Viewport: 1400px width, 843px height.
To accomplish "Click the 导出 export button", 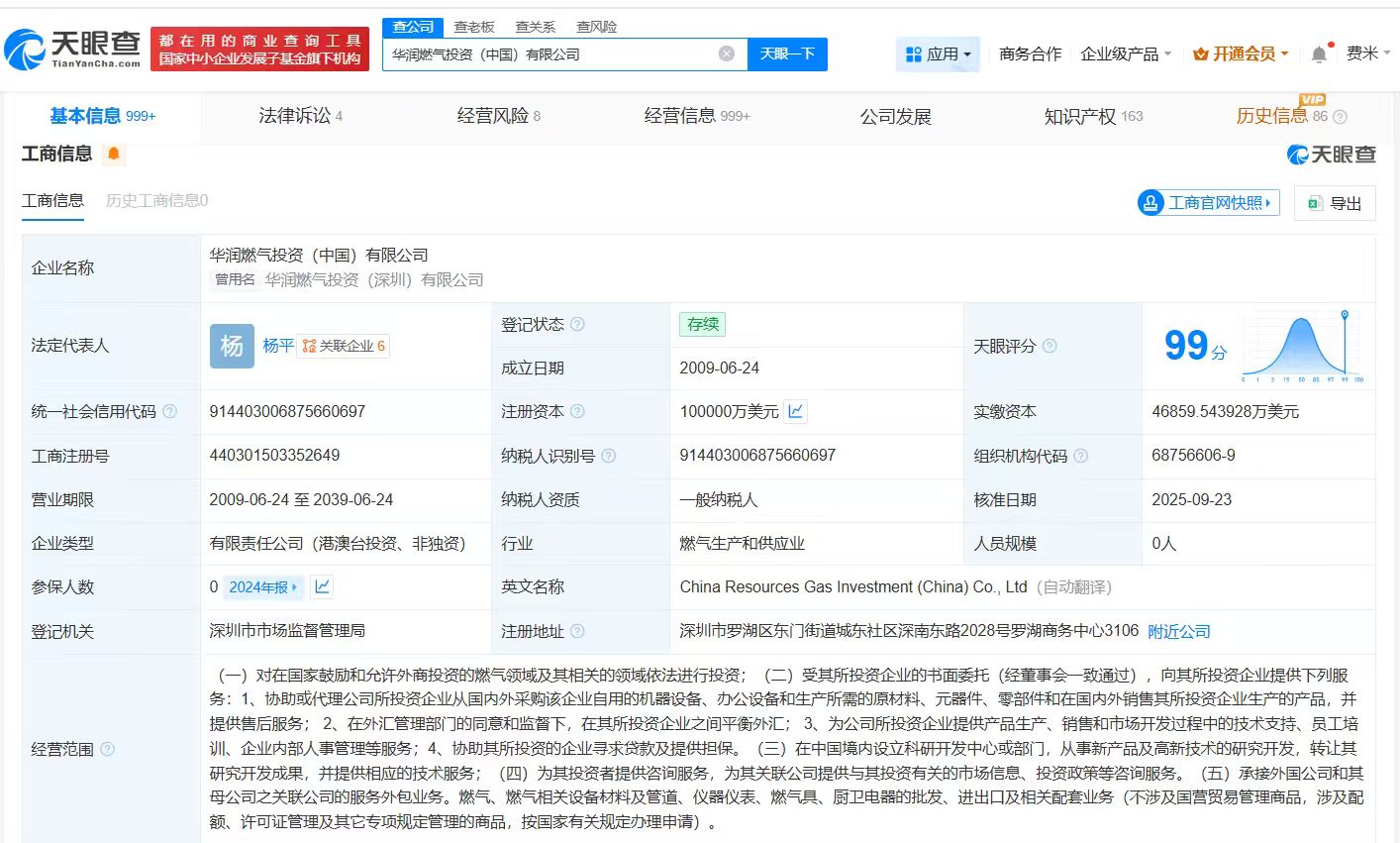I will [1335, 203].
